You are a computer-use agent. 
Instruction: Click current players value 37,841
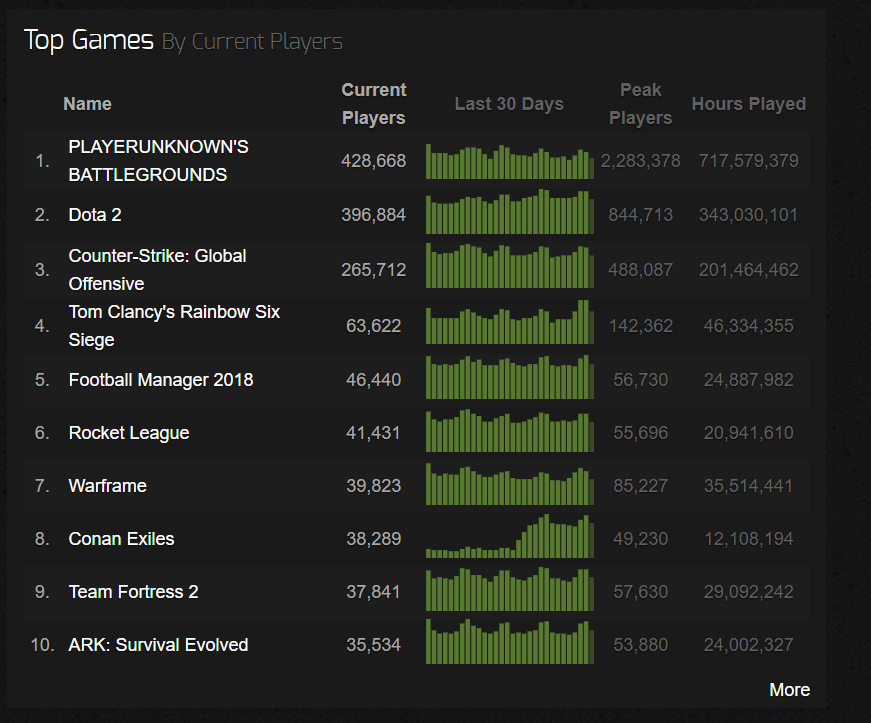(374, 592)
